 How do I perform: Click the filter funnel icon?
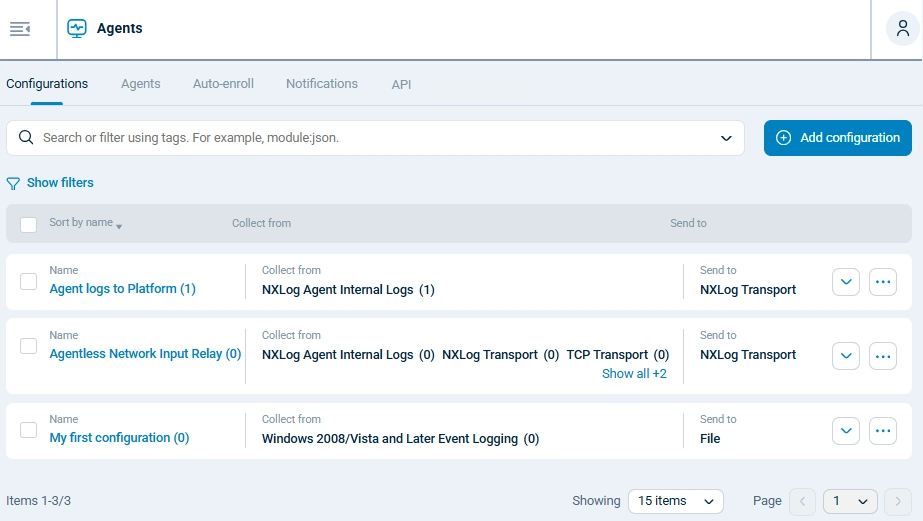(x=13, y=184)
